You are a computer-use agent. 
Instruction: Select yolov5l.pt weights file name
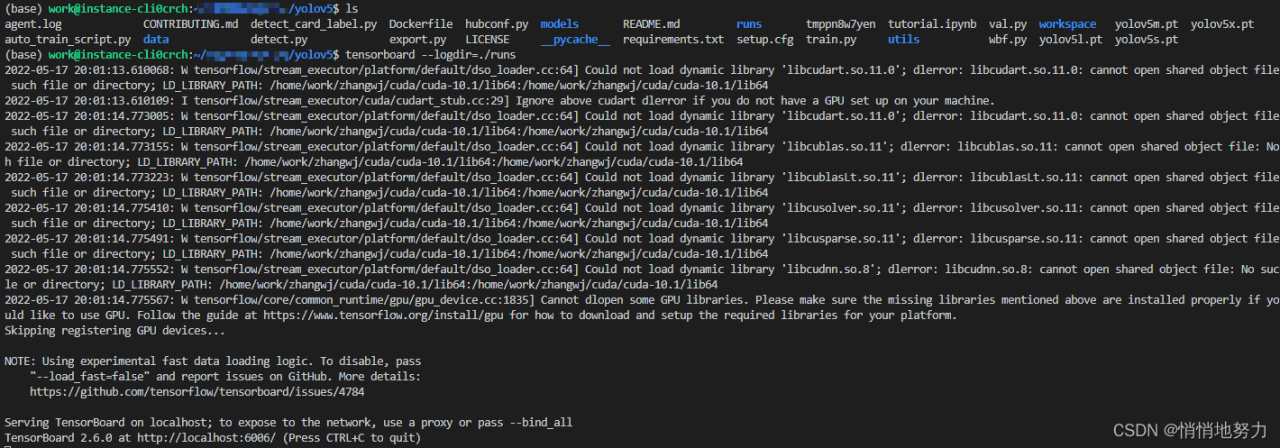[1070, 40]
